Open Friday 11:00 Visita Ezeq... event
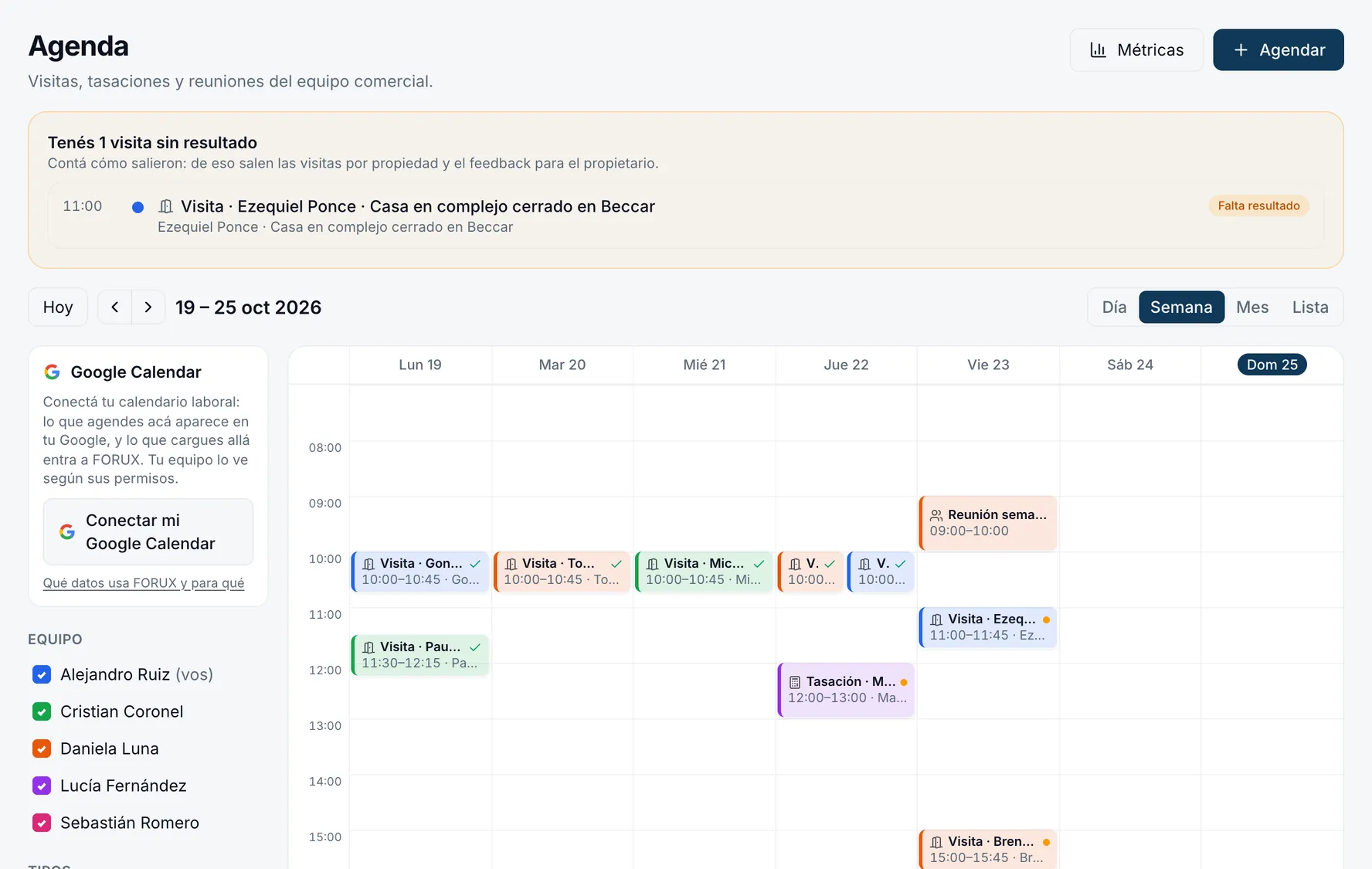 pyautogui.click(x=988, y=627)
